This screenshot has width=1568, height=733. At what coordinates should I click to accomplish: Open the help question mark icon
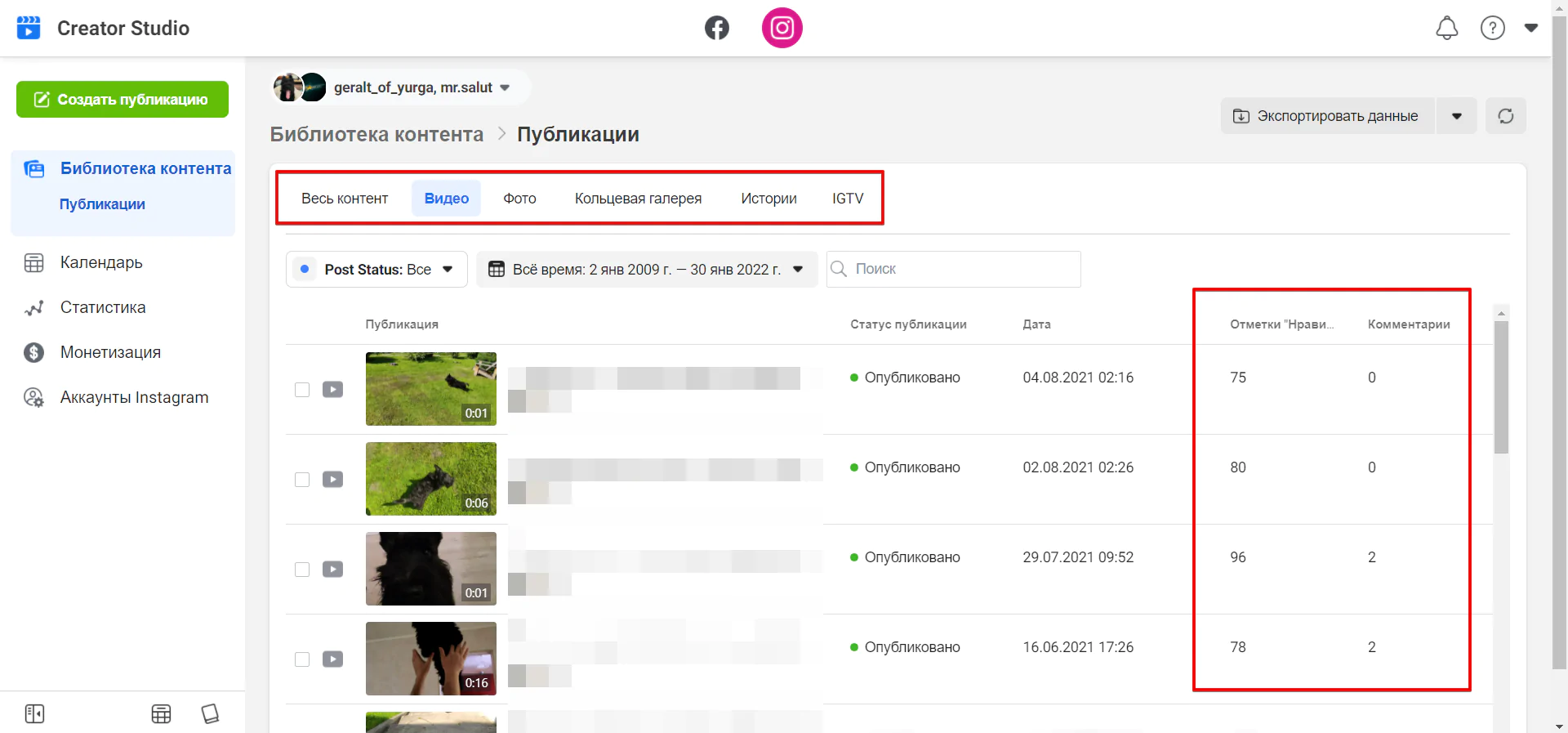[1492, 28]
